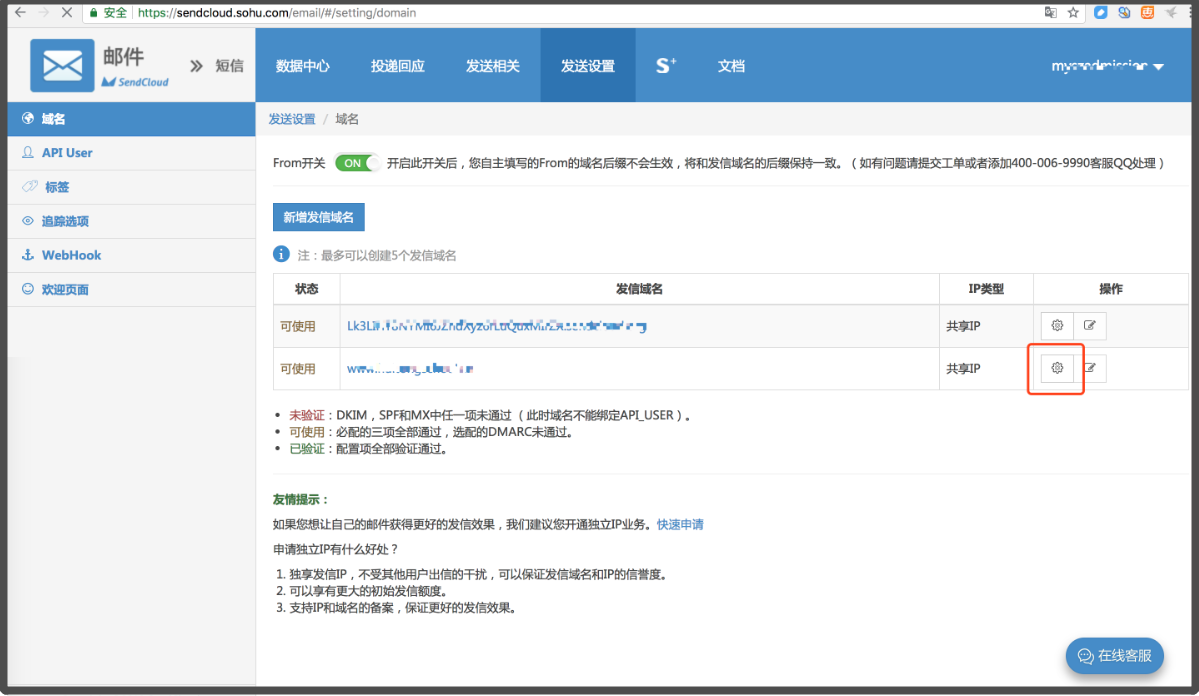Click the 状态 column header
Screen dimensions: 1199x696
[x=307, y=289]
